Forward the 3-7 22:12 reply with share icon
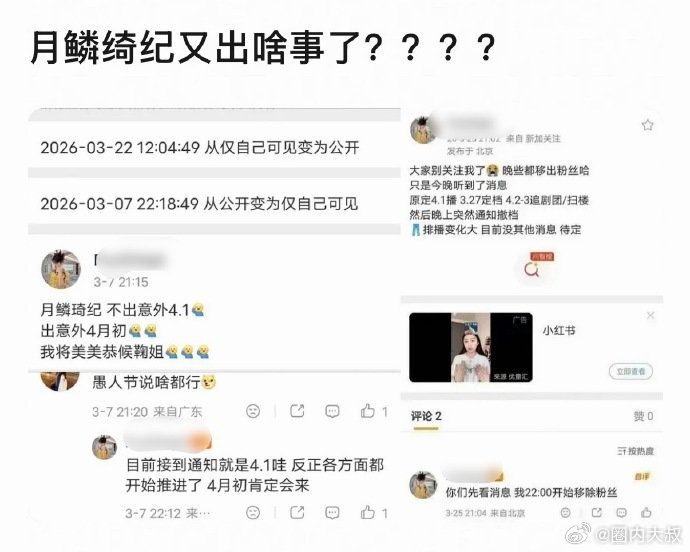 tap(297, 512)
